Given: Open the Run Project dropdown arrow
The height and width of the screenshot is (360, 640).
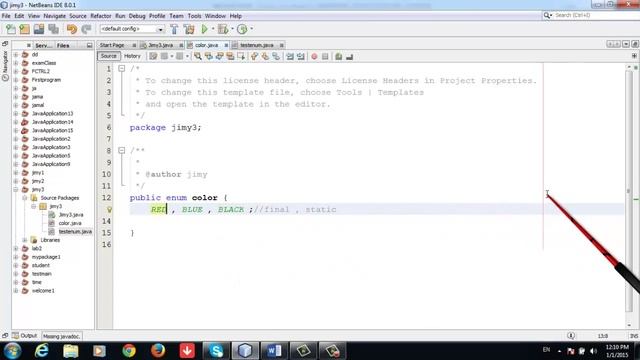Looking at the screenshot, I should 213,29.
